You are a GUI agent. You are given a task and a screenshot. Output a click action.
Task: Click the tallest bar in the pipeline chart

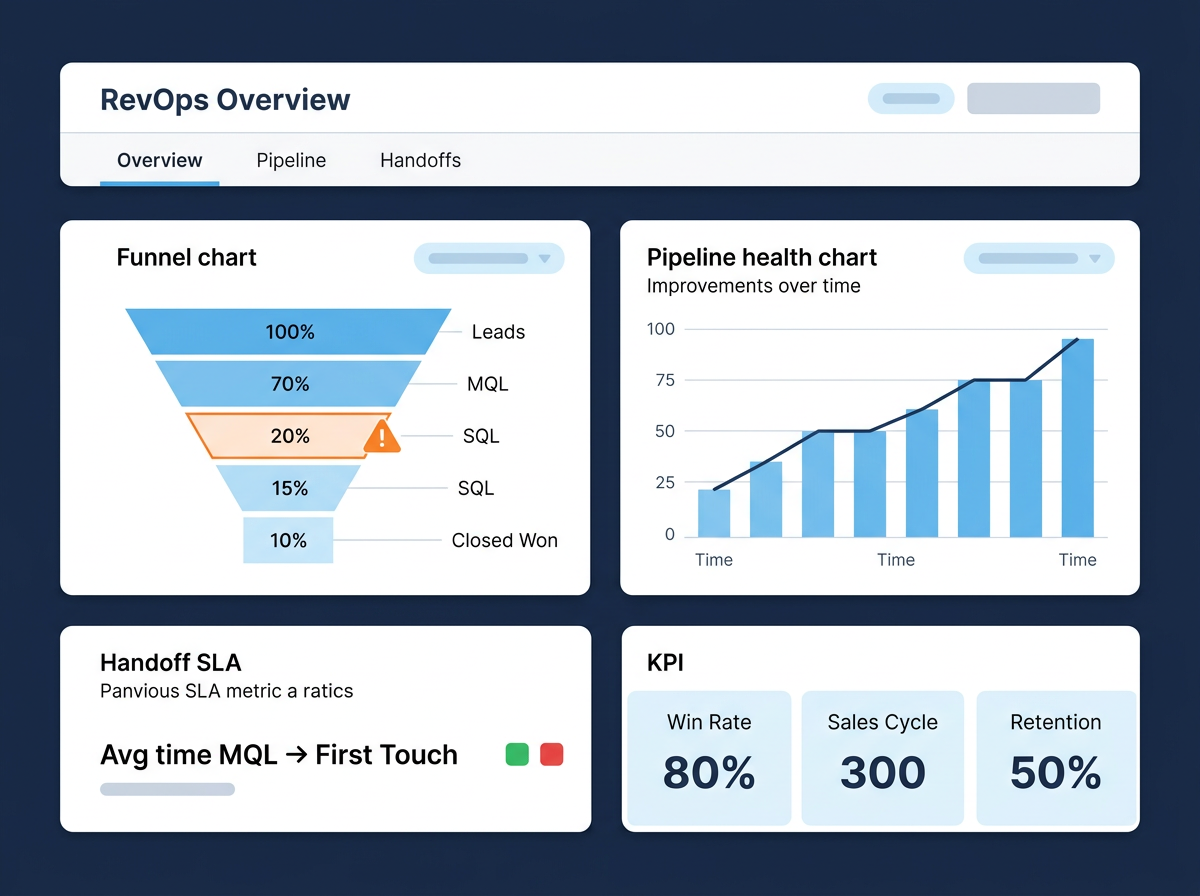1078,437
